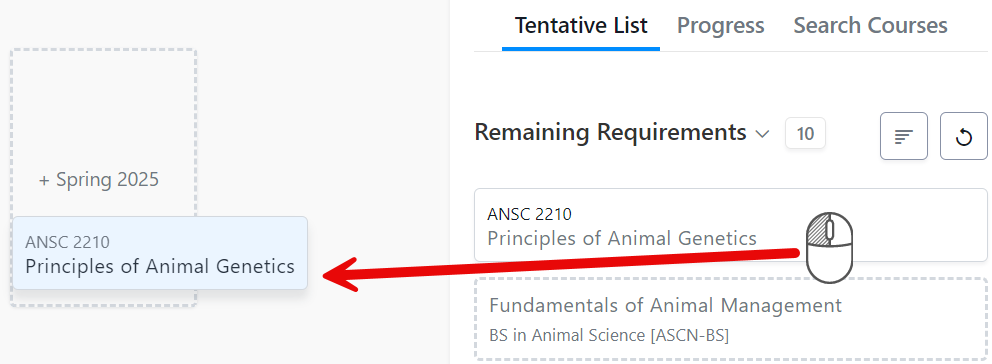Open the Search Courses tab
Image resolution: width=992 pixels, height=364 pixels.
871,25
